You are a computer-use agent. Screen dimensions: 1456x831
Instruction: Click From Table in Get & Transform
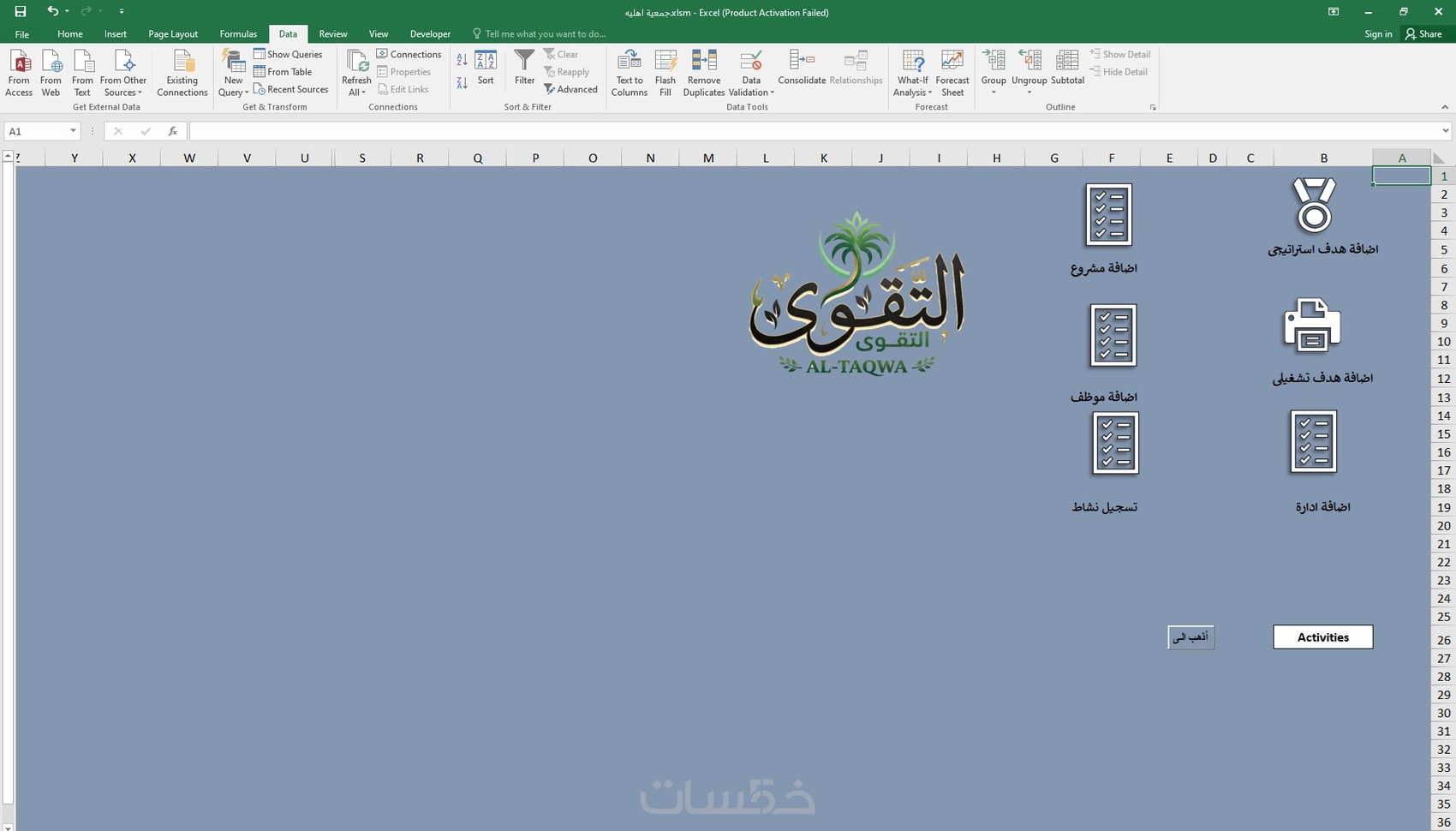[283, 72]
